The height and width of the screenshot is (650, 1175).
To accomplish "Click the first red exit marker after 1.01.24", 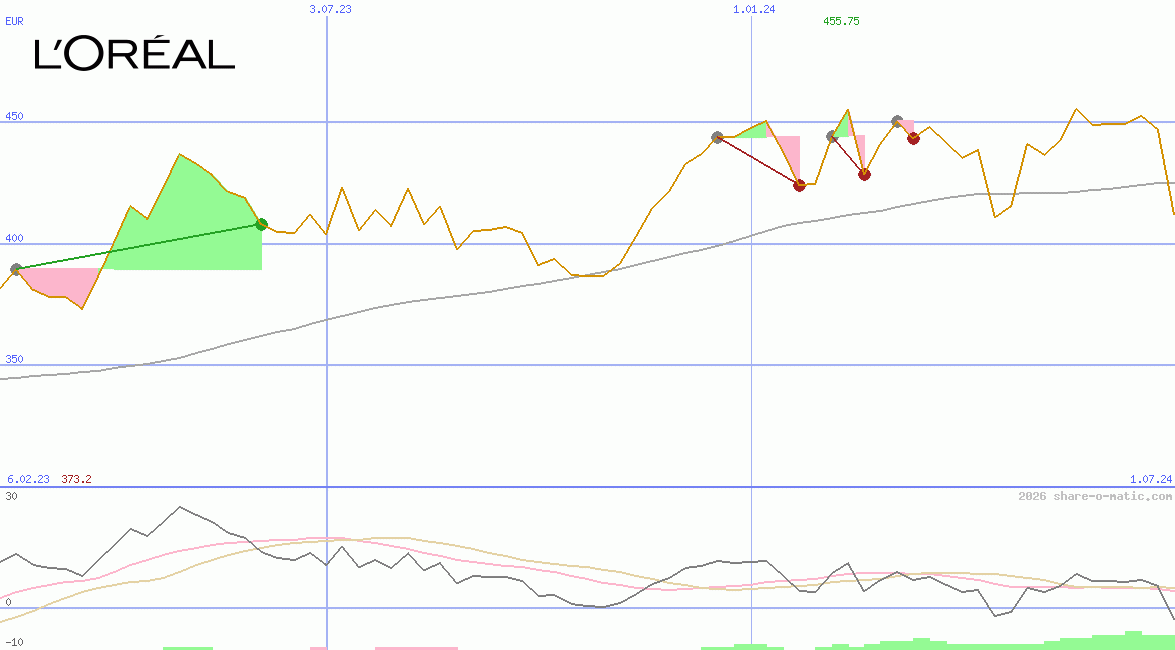I will [799, 185].
